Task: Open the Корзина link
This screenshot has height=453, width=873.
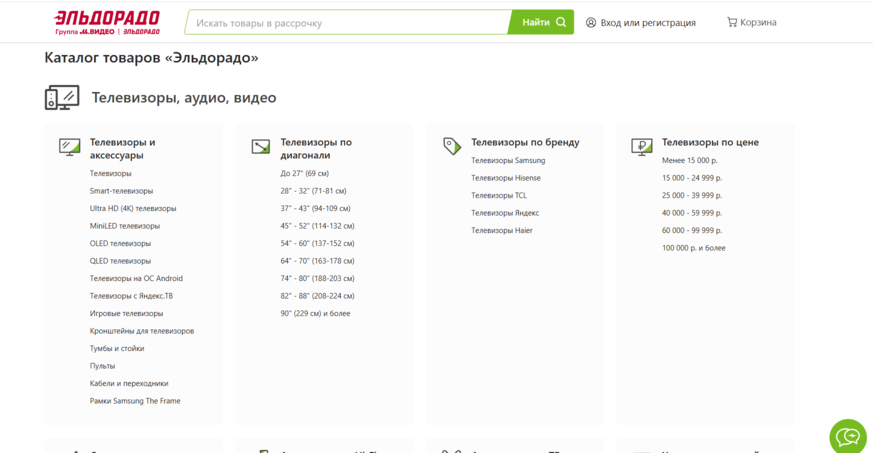Action: (758, 22)
